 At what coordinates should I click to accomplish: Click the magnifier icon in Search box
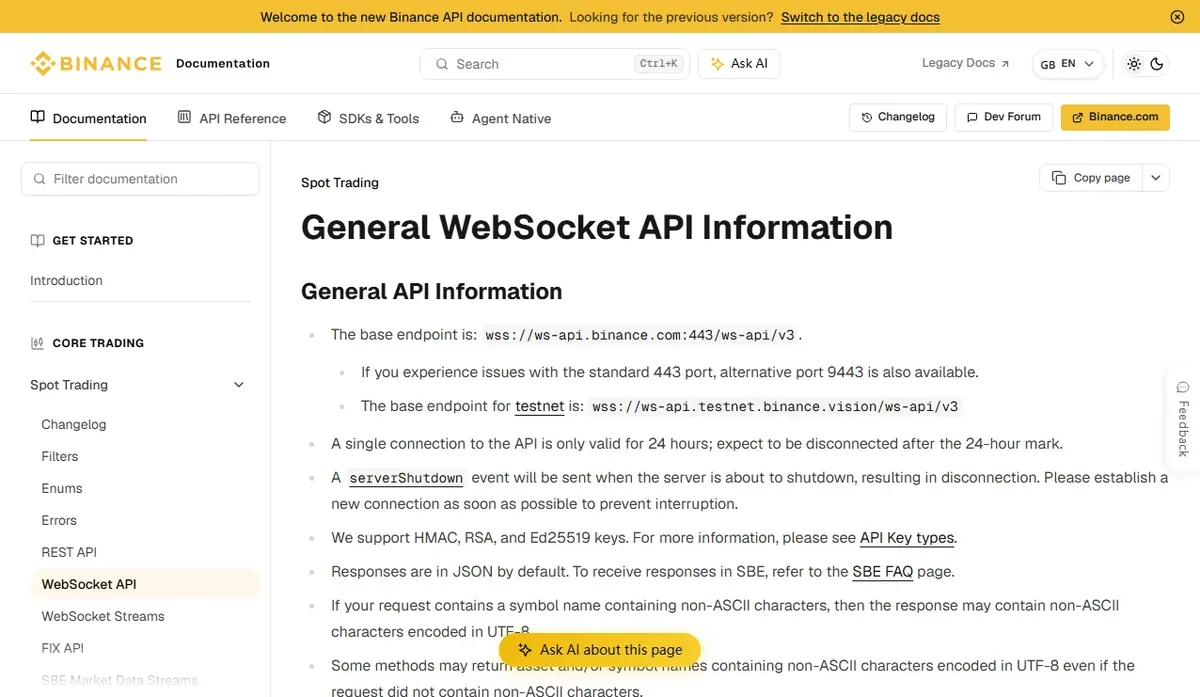(442, 64)
